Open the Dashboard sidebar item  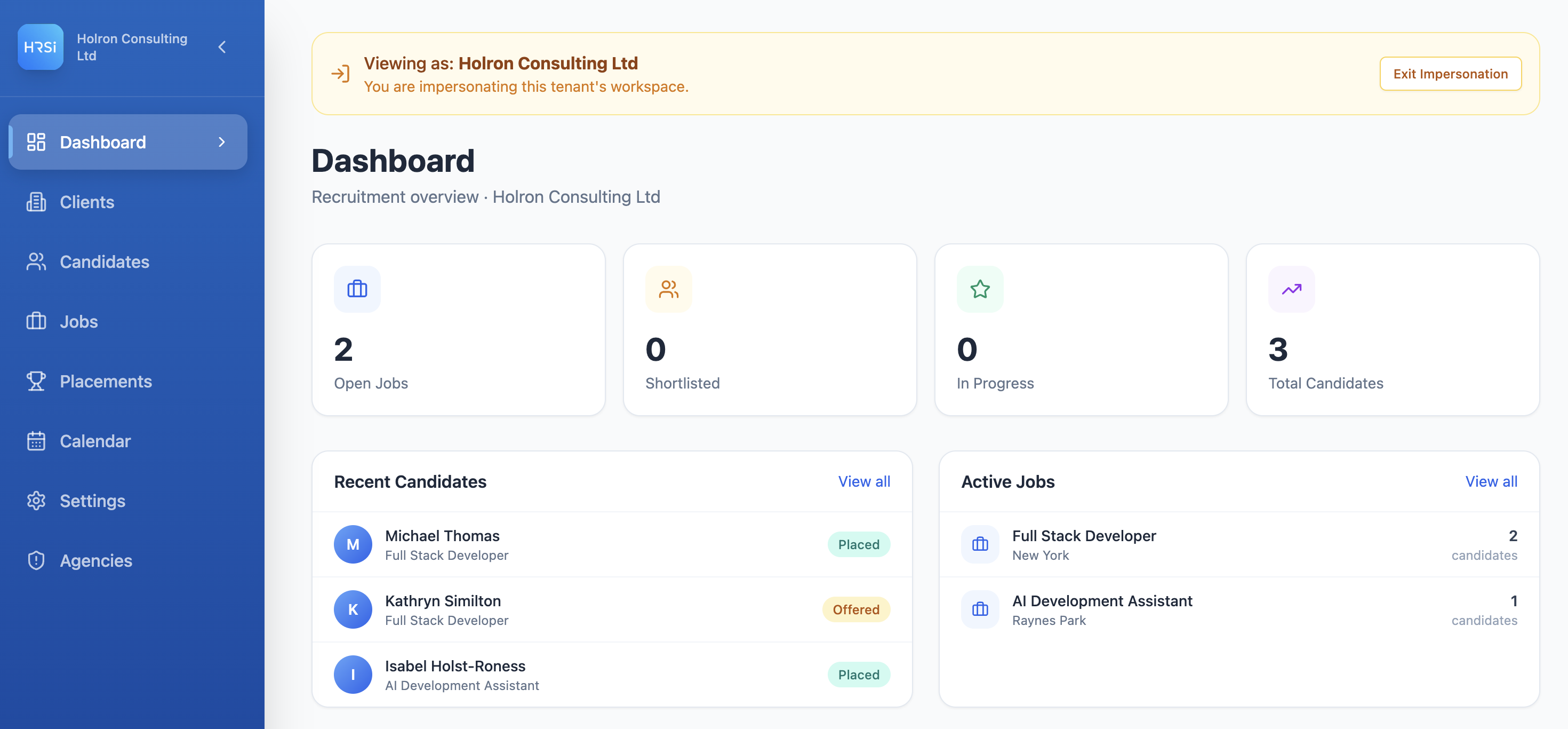point(128,142)
